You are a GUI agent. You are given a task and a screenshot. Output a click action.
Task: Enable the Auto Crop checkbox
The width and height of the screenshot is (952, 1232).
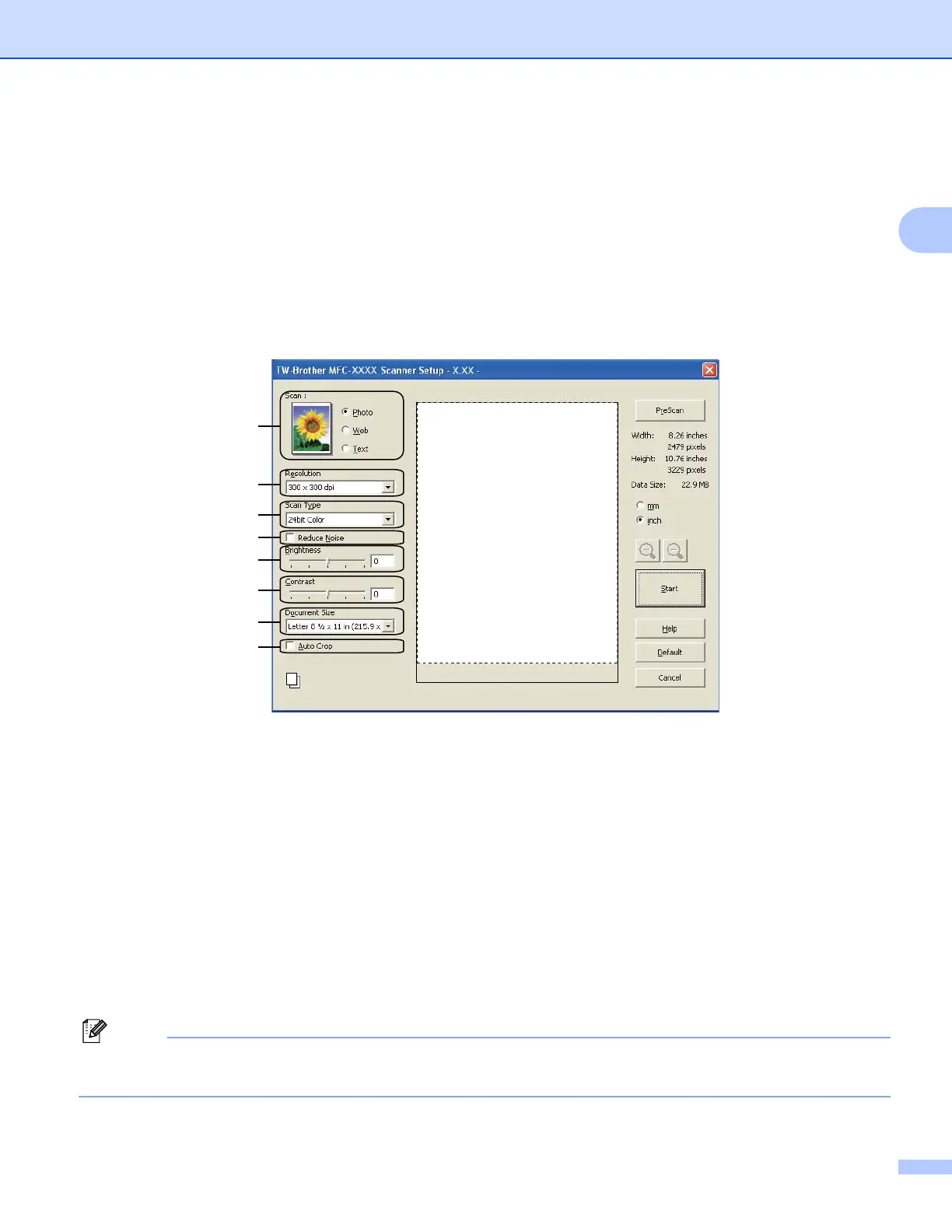(290, 646)
